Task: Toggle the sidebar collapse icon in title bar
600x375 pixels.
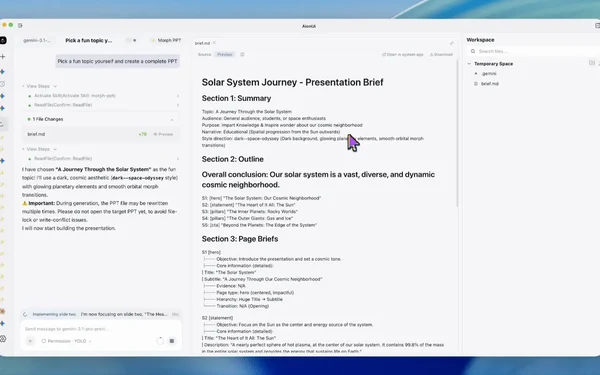Action: click(20, 26)
